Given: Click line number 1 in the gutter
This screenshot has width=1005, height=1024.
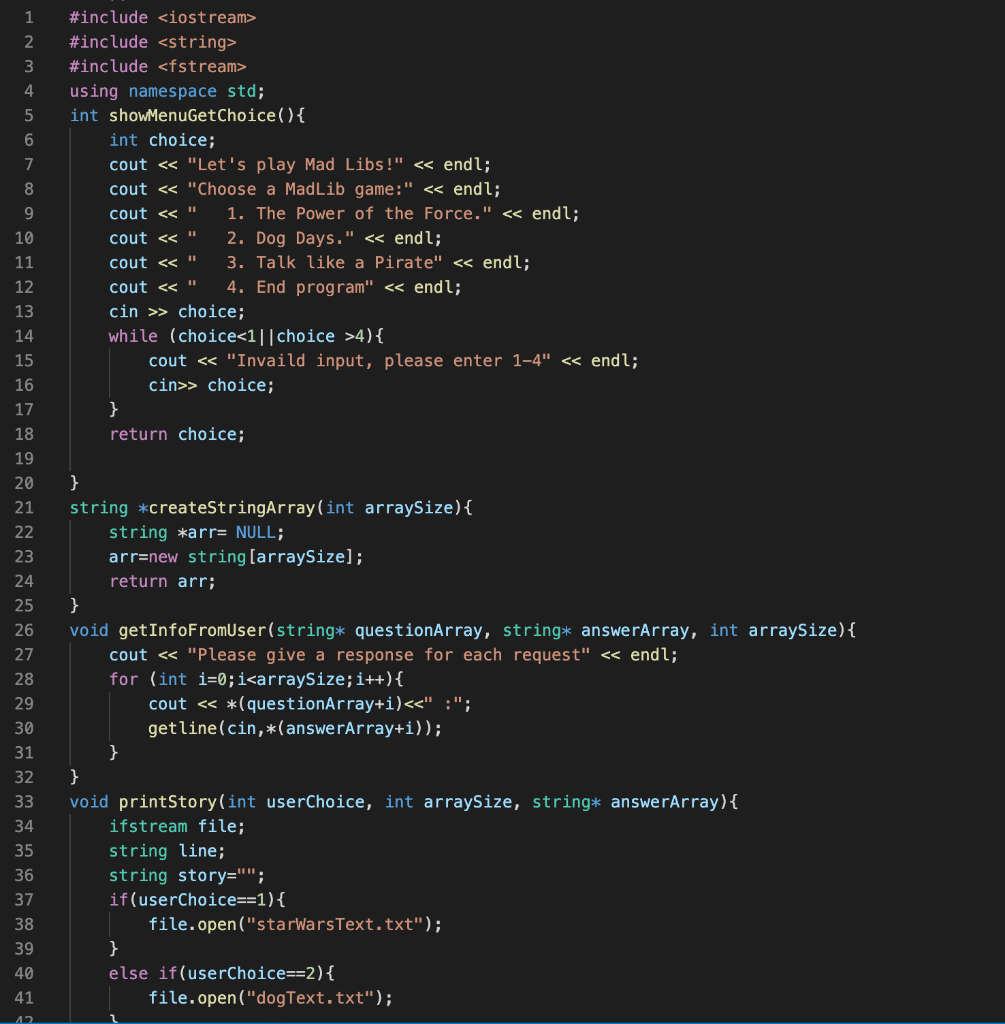Looking at the screenshot, I should (x=29, y=18).
